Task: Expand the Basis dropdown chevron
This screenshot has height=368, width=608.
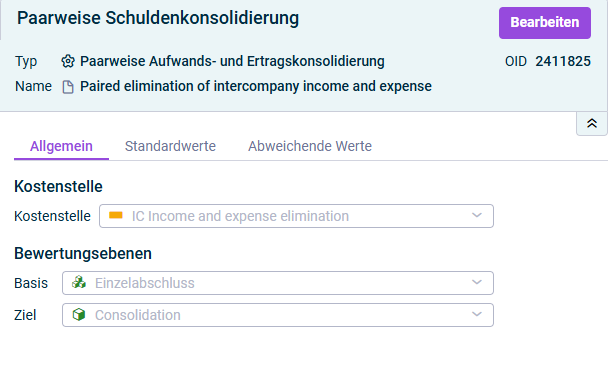Action: tap(477, 283)
